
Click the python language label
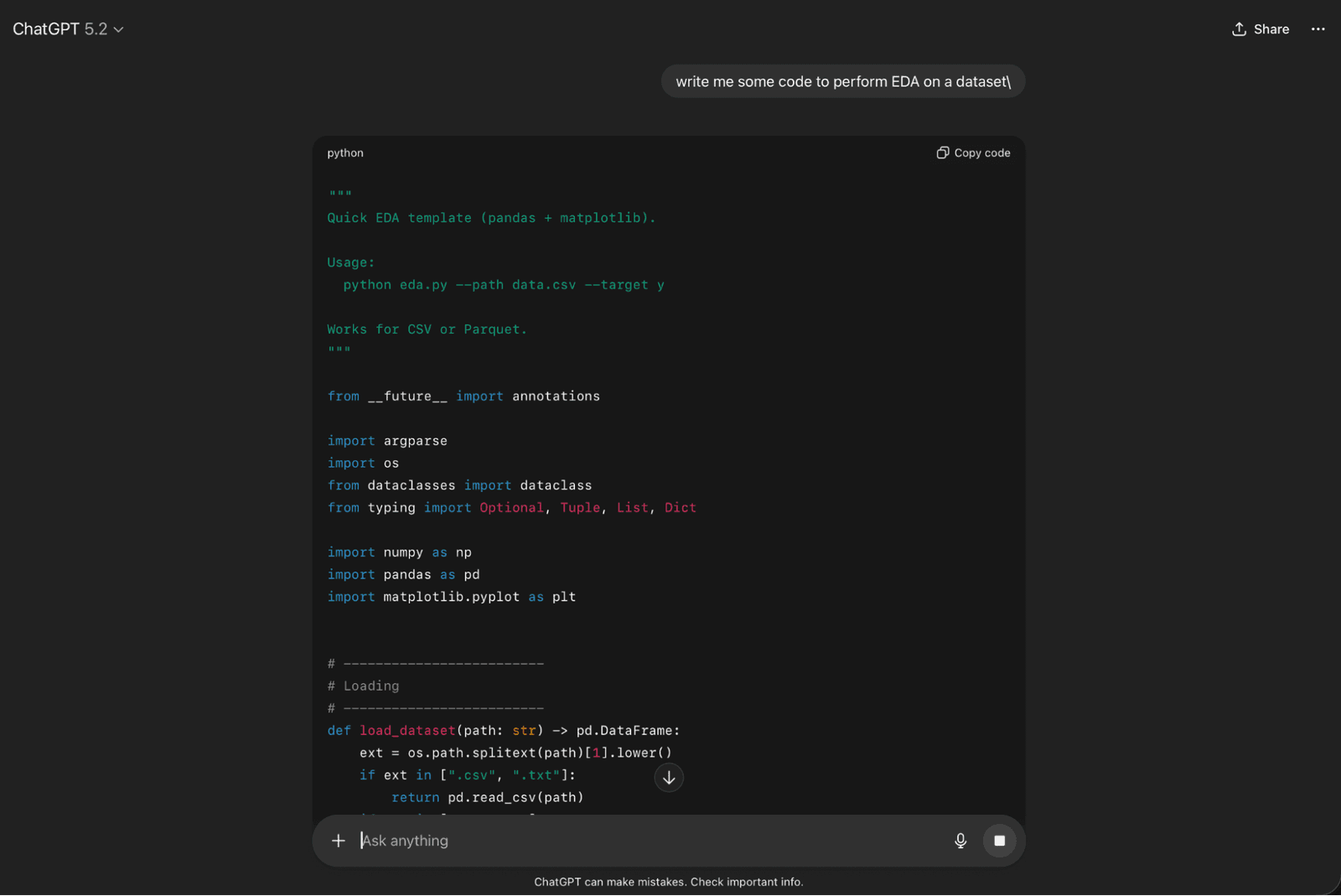coord(345,153)
